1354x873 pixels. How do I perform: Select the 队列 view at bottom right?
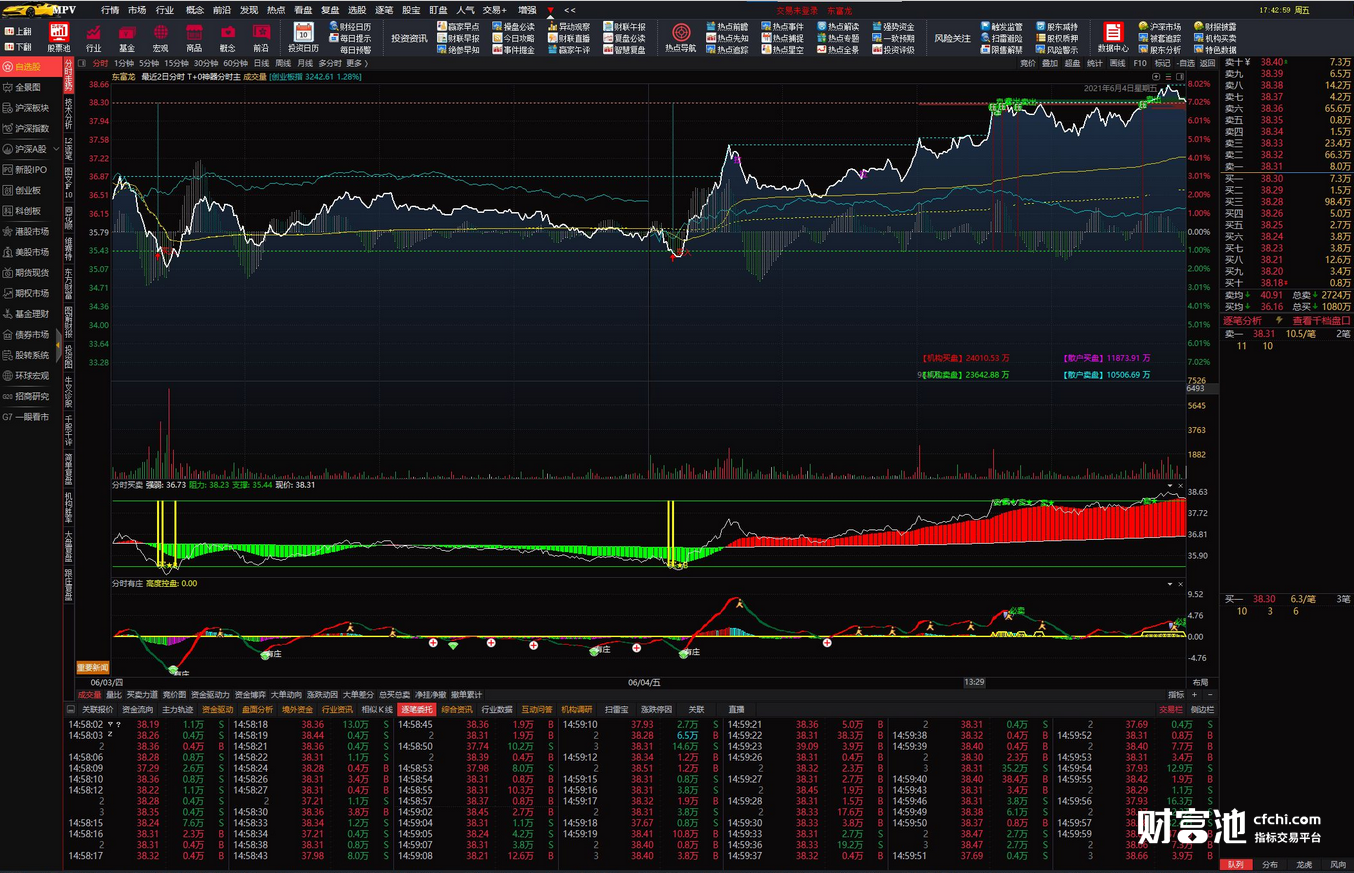pos(1236,864)
